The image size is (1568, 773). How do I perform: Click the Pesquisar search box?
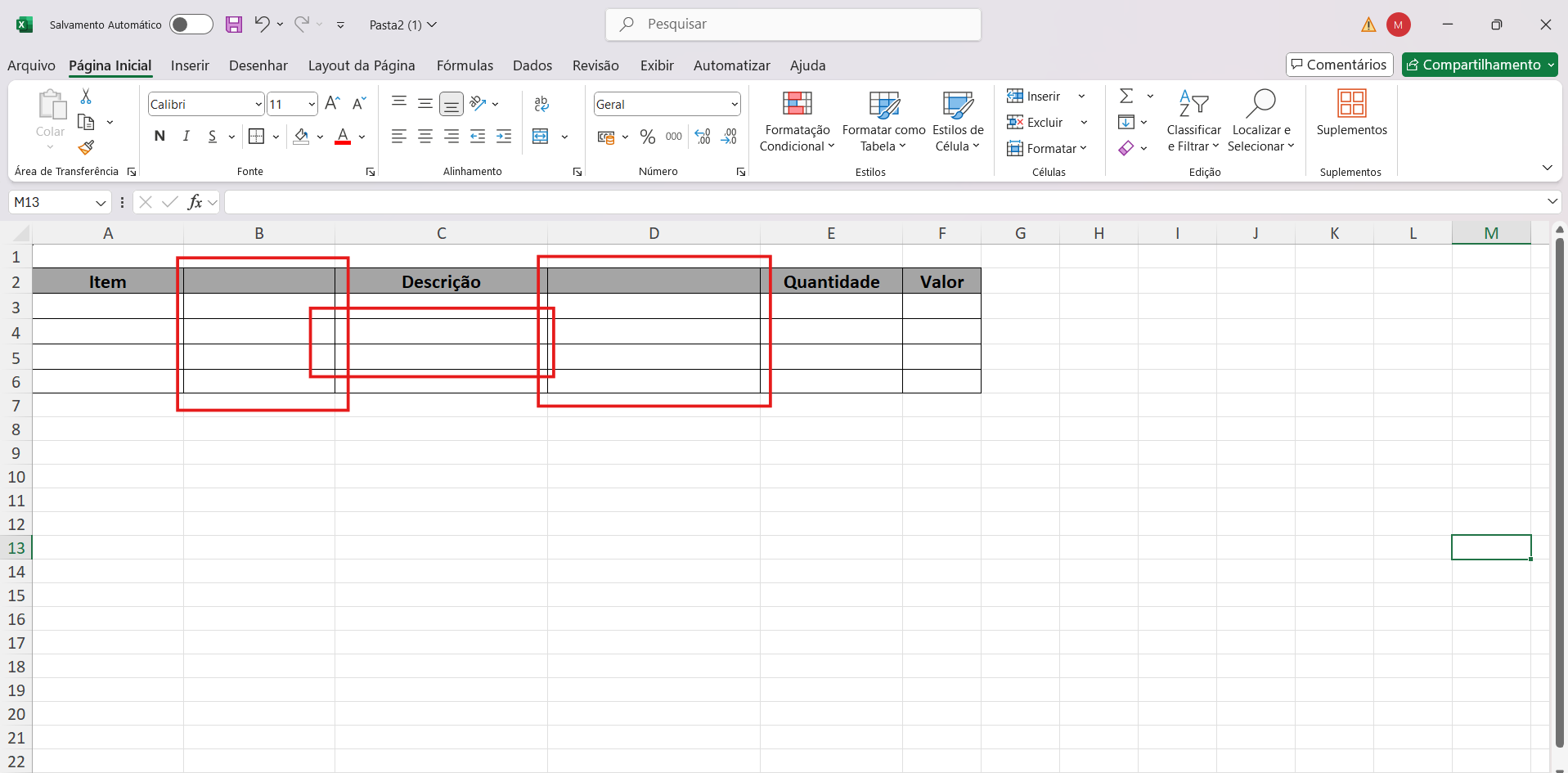[x=793, y=25]
